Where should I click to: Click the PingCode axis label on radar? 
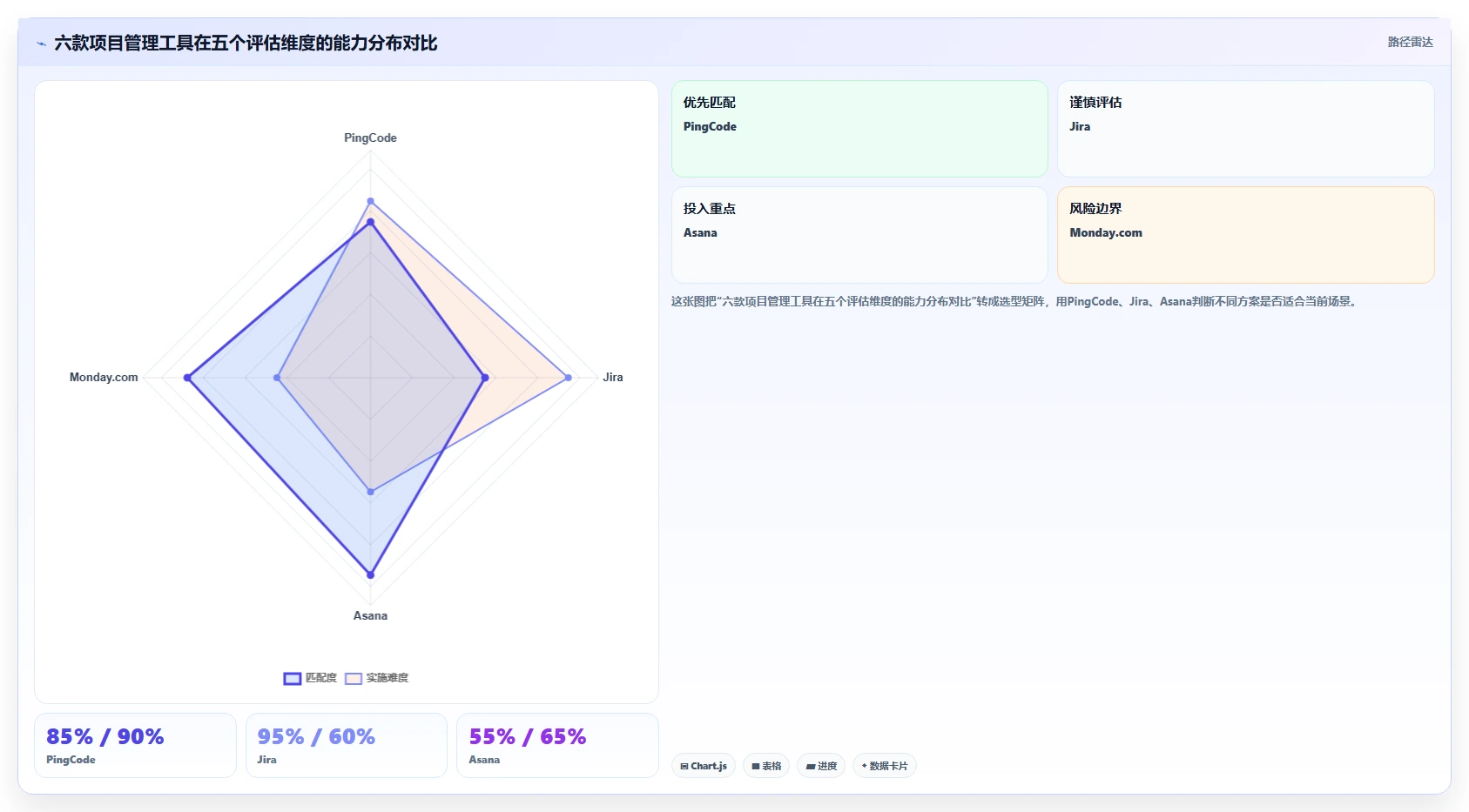[x=370, y=138]
